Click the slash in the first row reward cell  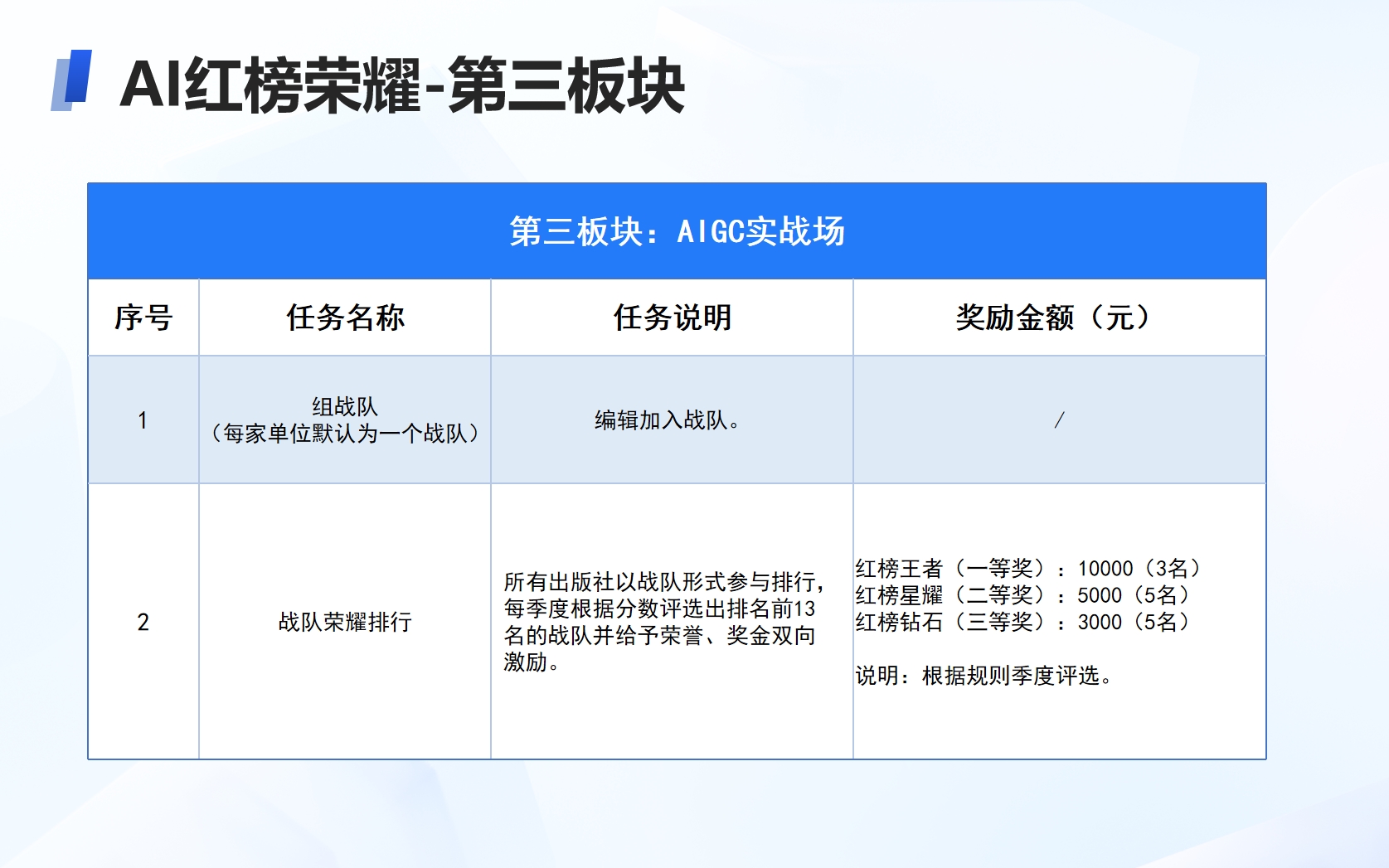point(1059,420)
